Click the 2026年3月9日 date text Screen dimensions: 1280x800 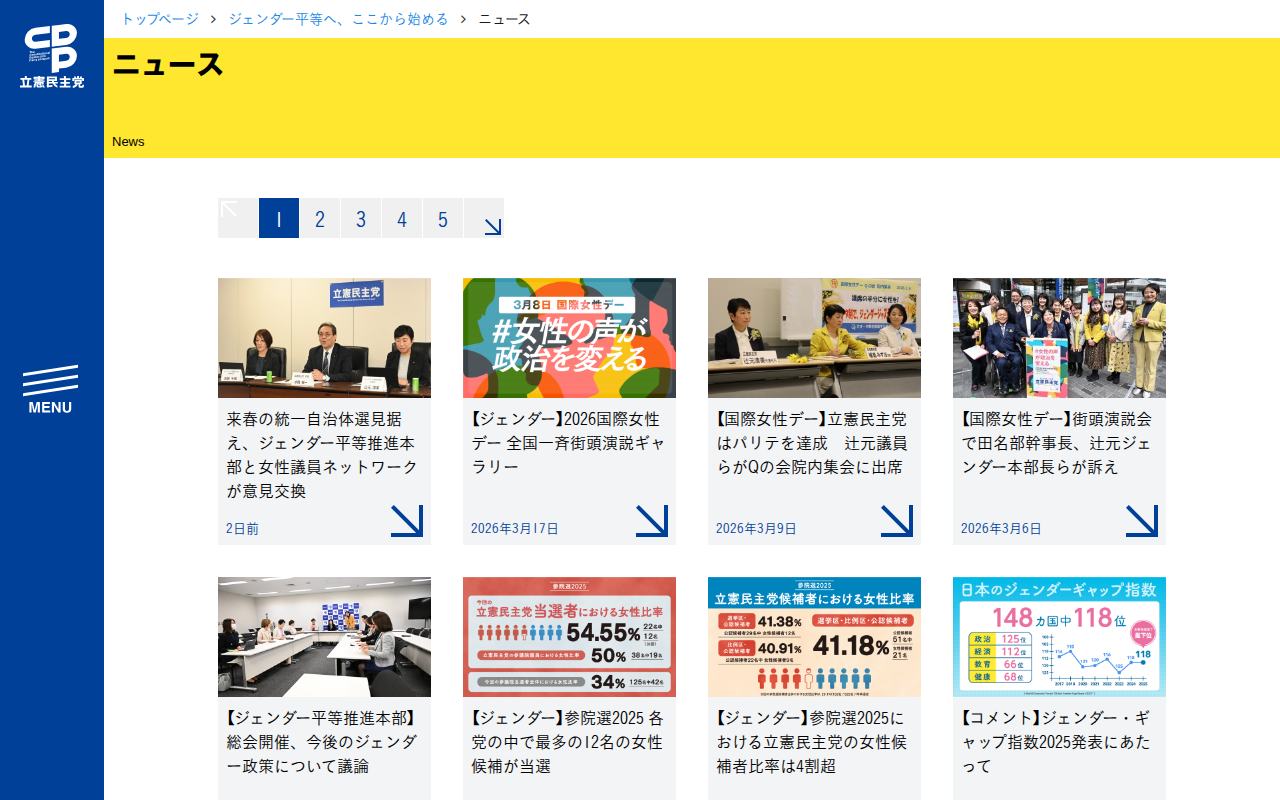(756, 528)
